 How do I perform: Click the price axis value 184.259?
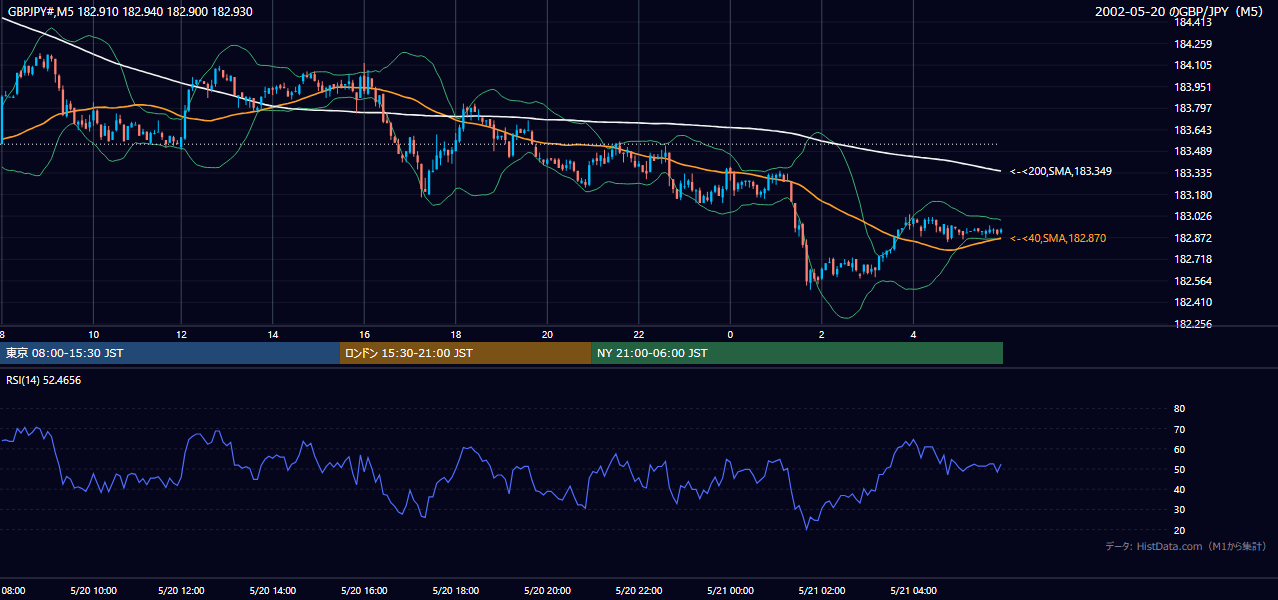[x=1193, y=44]
